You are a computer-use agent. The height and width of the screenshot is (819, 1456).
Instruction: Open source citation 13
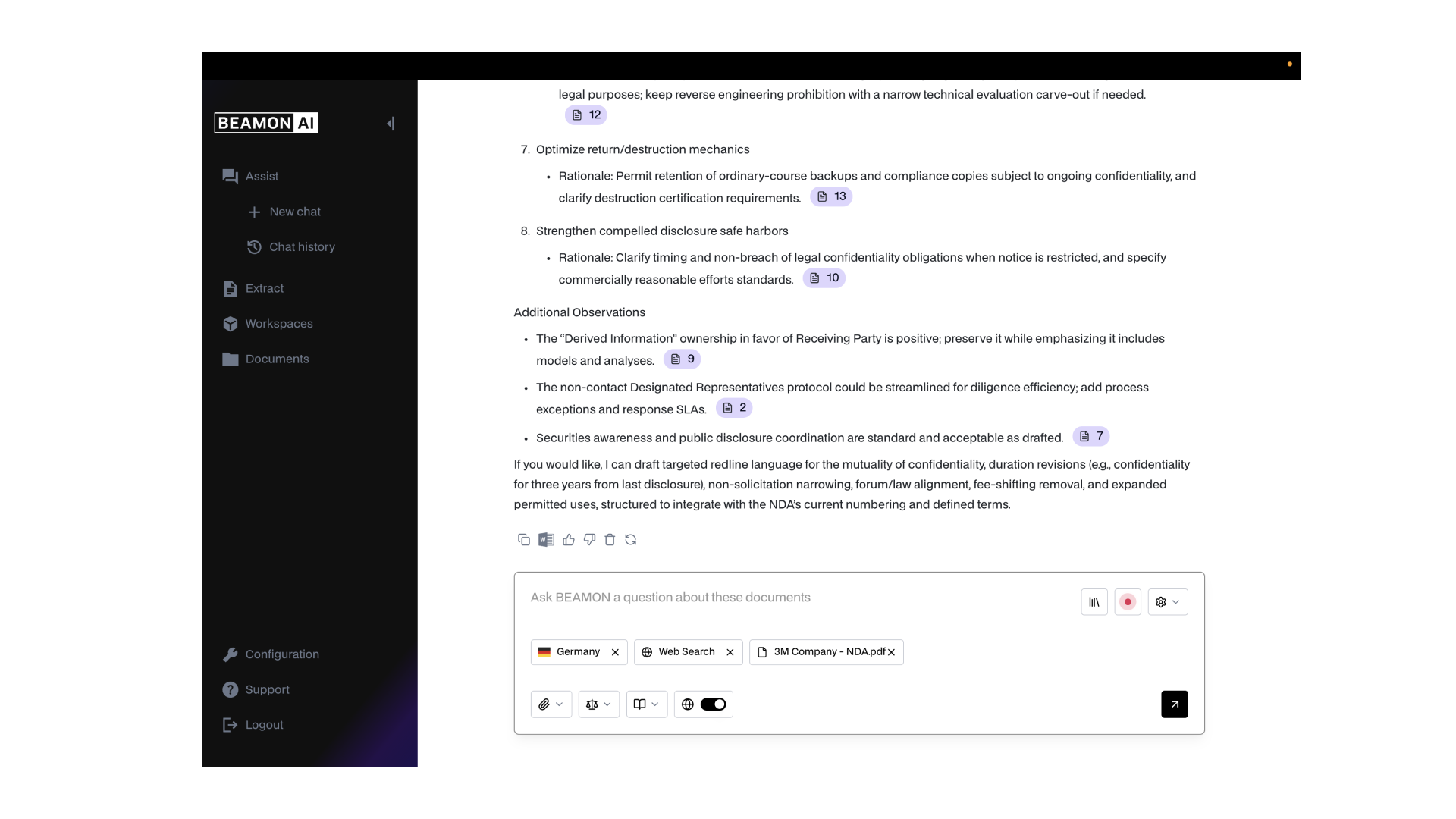pyautogui.click(x=831, y=196)
